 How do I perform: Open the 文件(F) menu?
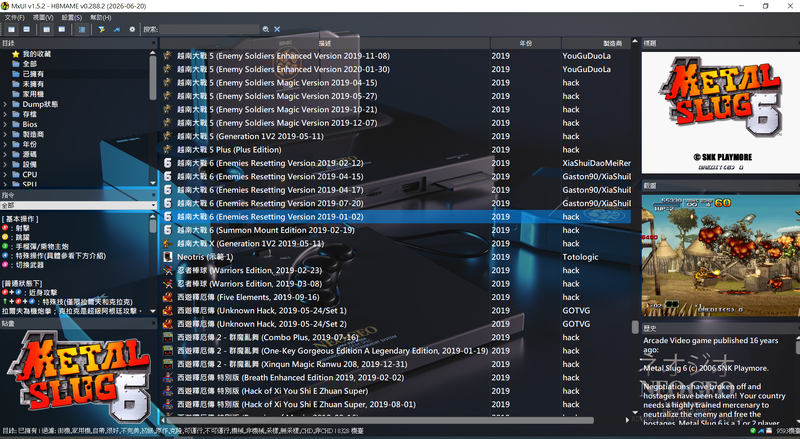pos(14,17)
